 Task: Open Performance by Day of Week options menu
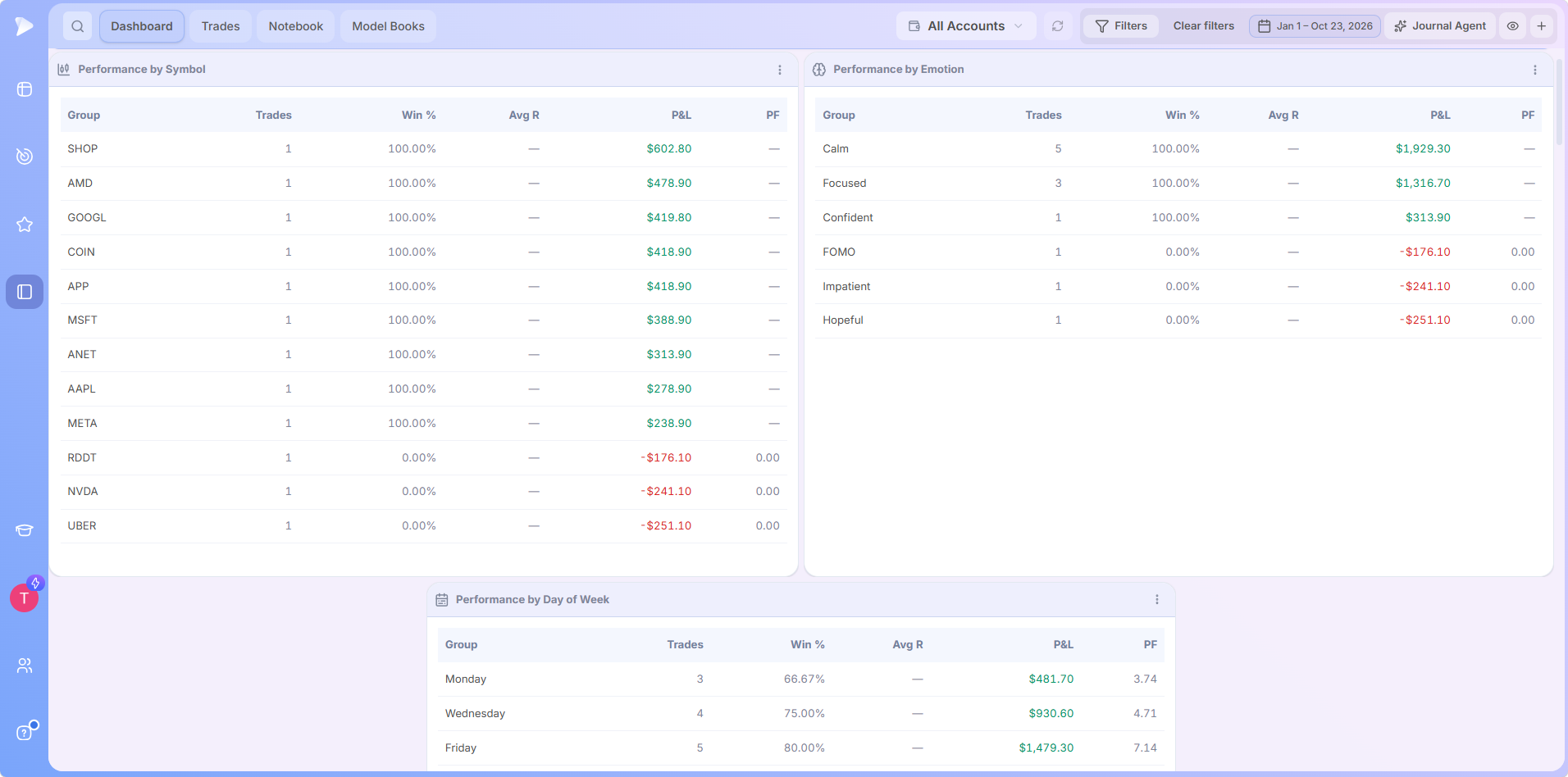[x=1157, y=600]
